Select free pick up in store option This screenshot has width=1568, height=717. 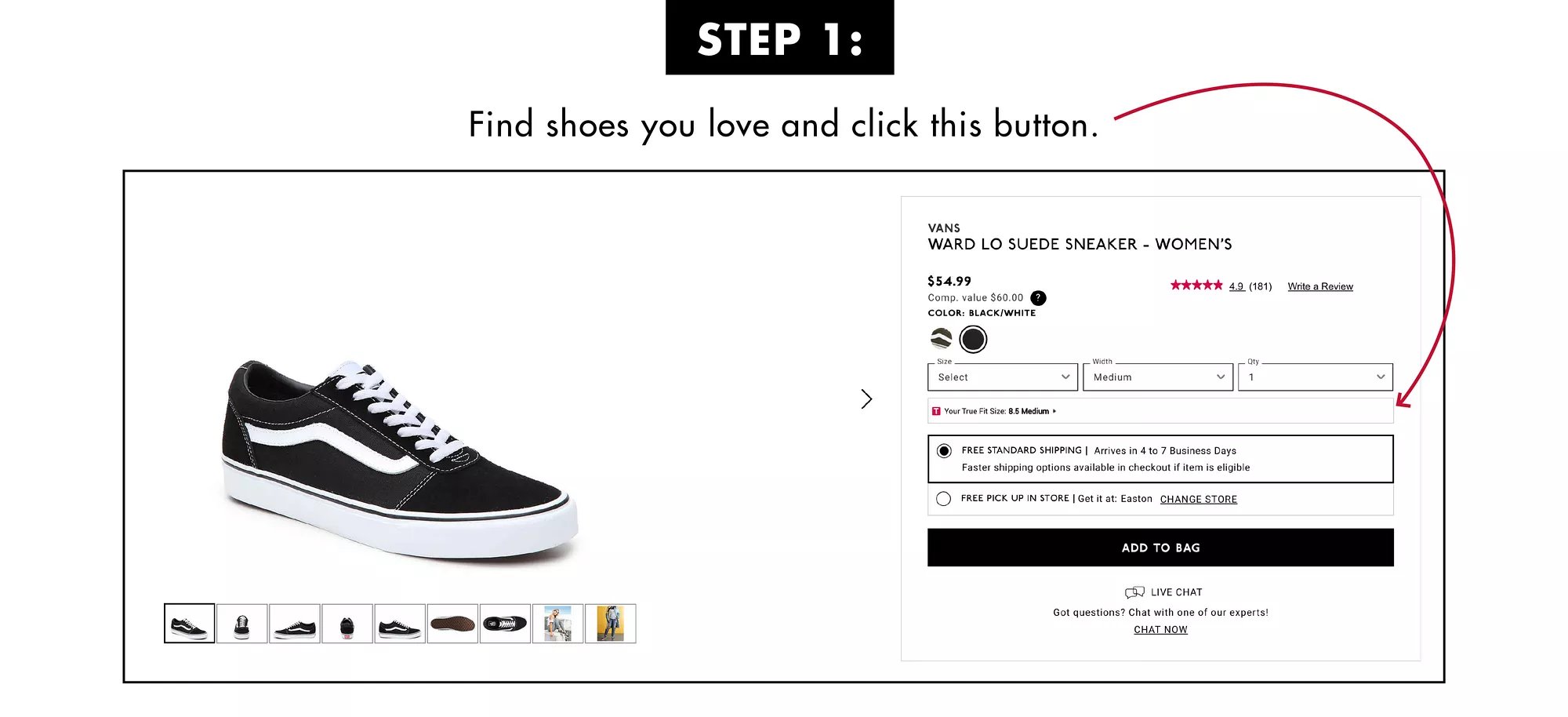944,499
